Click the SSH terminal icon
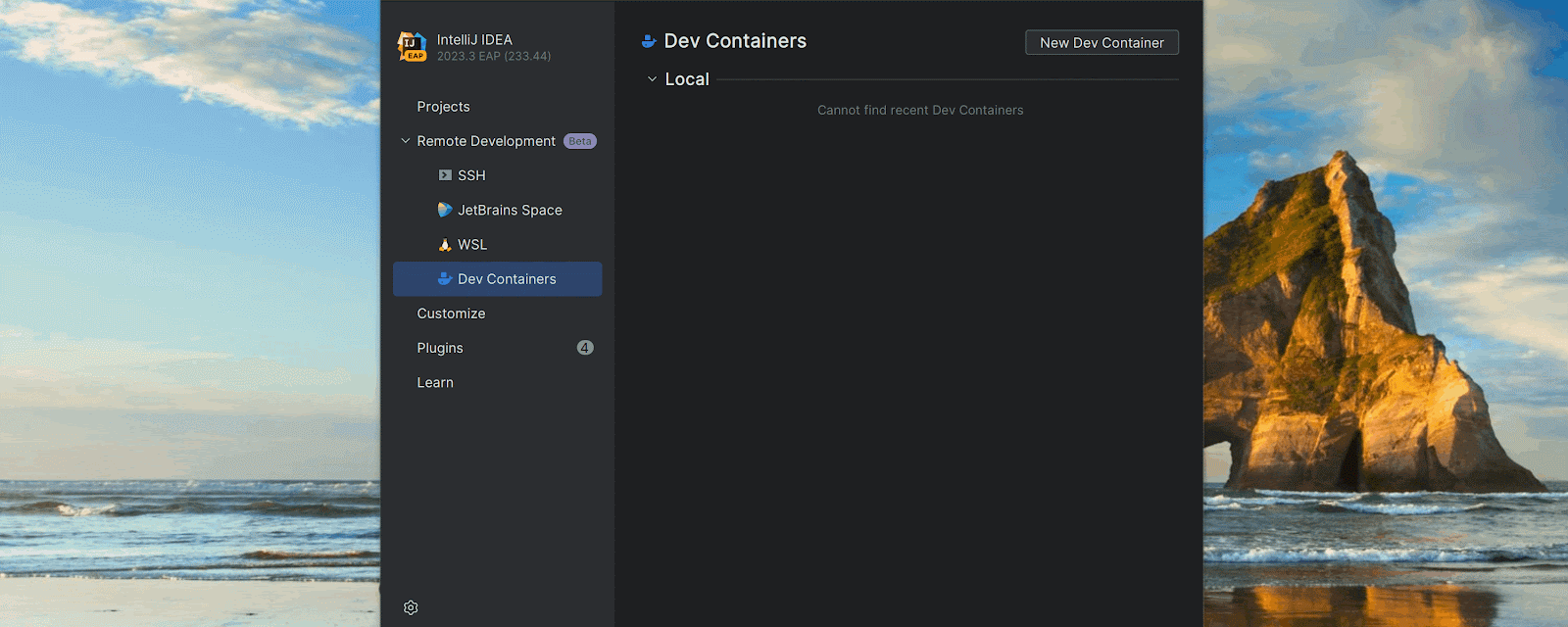1568x627 pixels. 445,175
